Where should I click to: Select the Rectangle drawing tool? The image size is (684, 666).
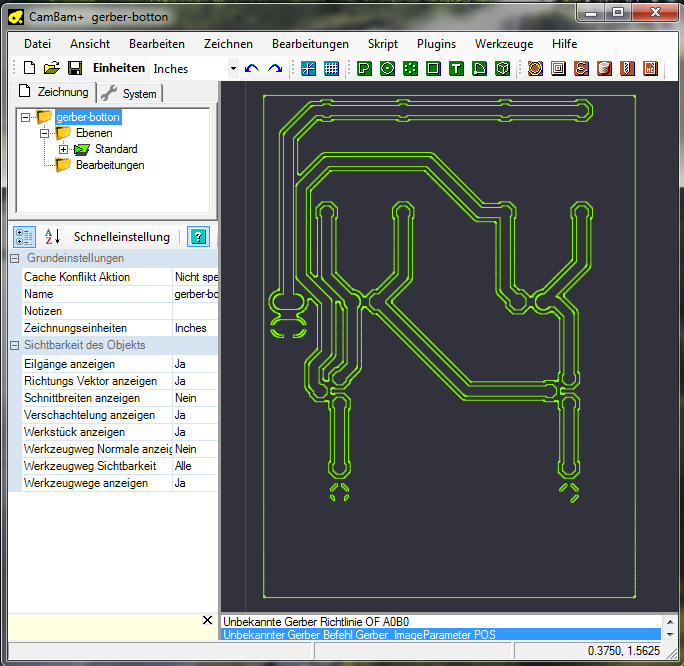(433, 68)
